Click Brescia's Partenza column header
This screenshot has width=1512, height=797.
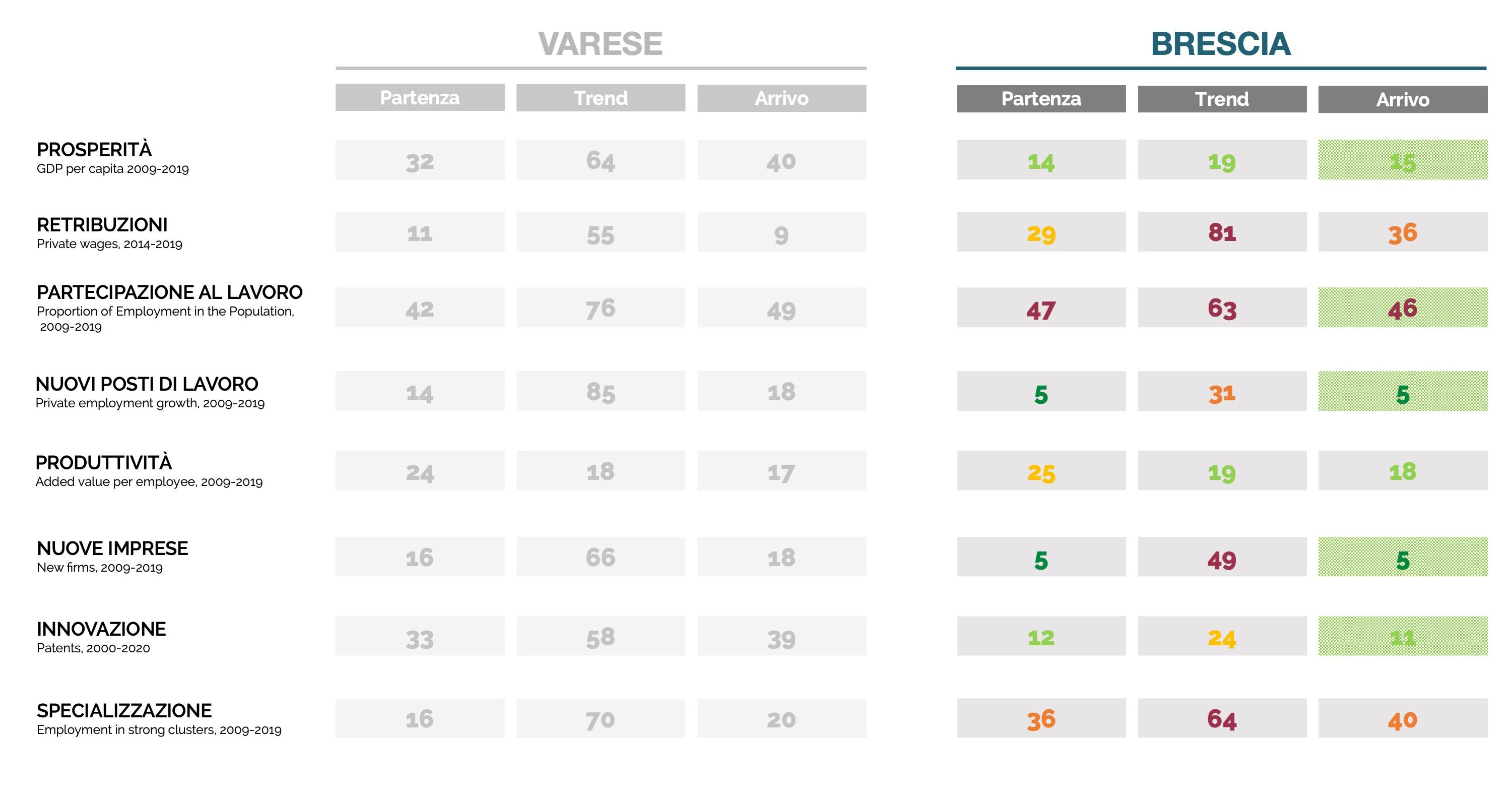coord(1041,99)
